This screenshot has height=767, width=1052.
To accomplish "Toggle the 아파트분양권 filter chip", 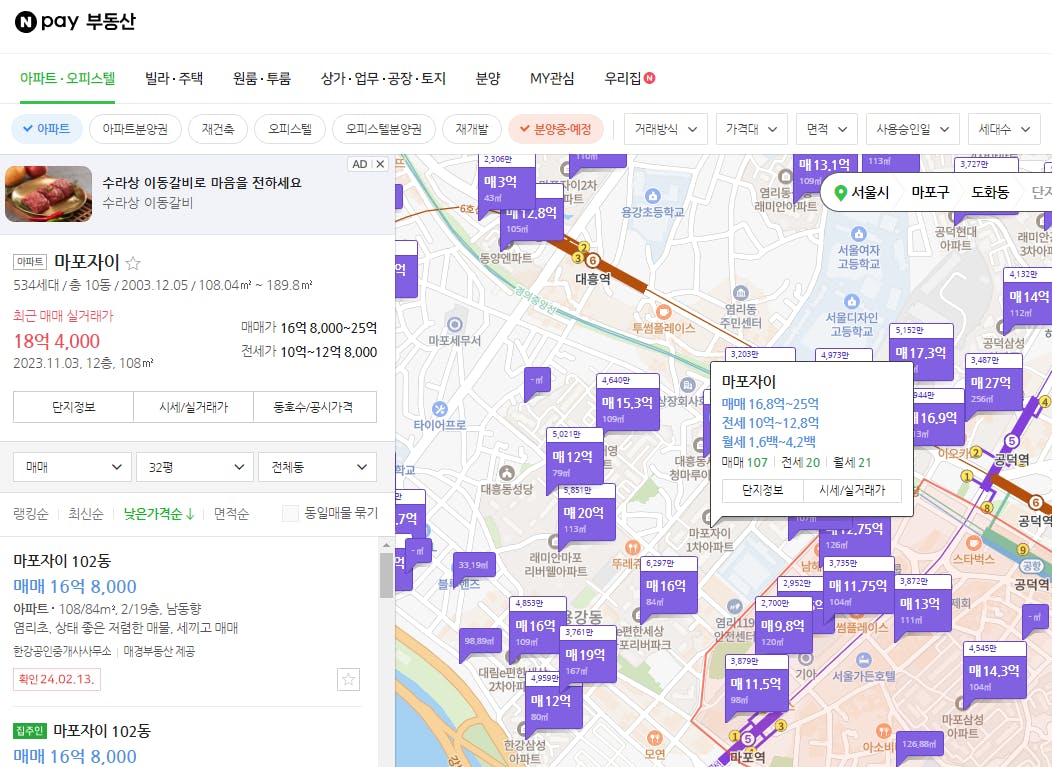I will (135, 129).
